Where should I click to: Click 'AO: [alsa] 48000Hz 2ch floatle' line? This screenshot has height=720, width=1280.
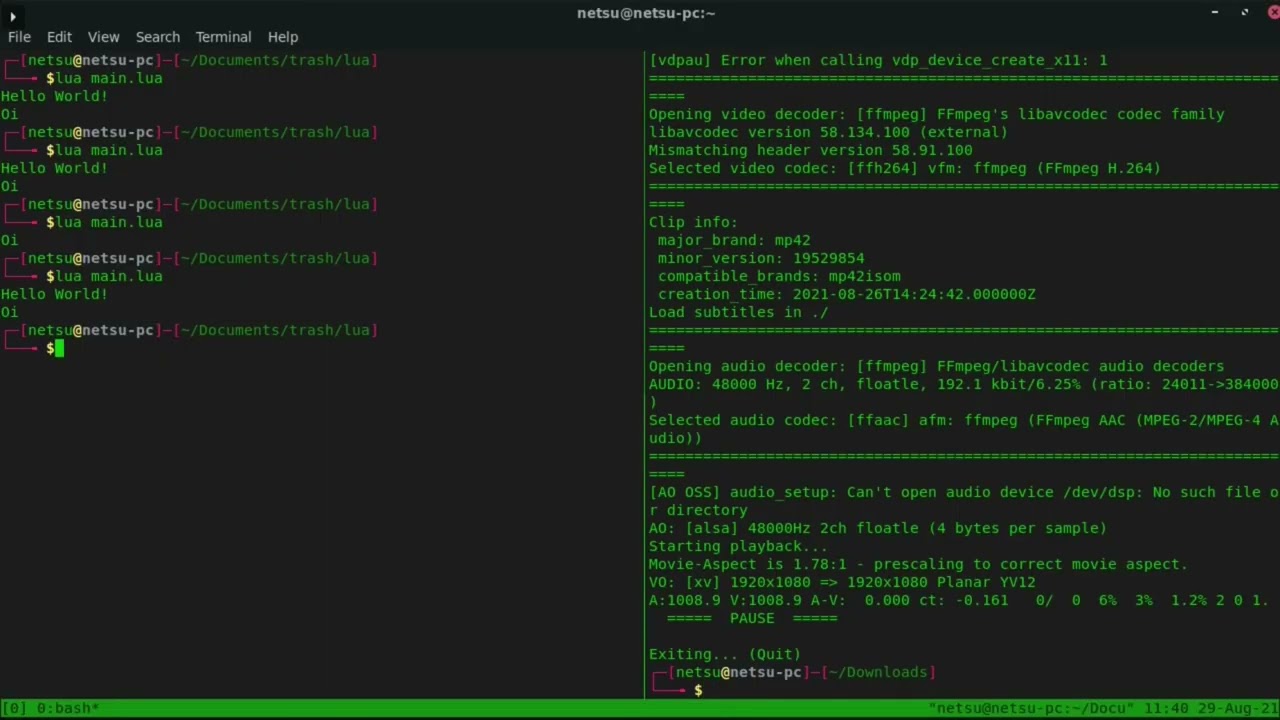point(878,528)
